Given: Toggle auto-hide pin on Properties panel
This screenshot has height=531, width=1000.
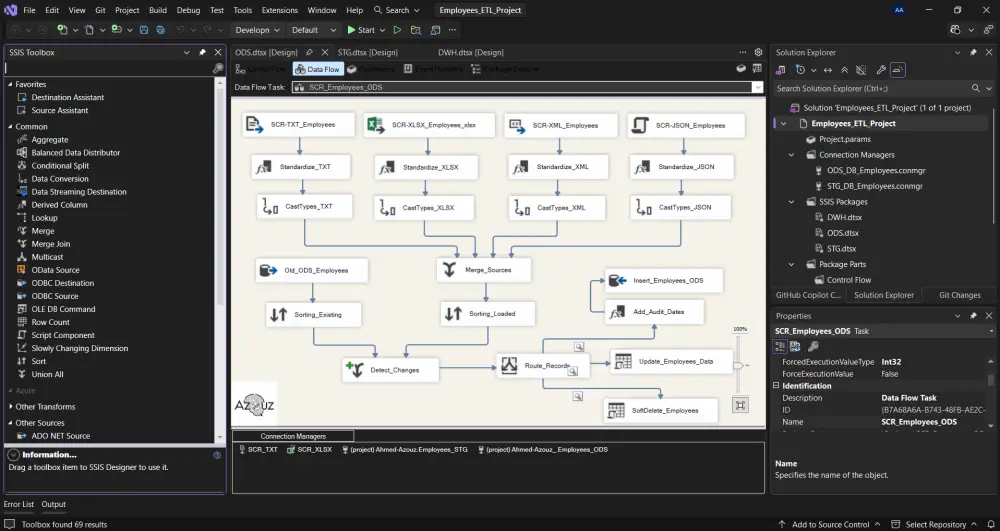Looking at the screenshot, I should [x=973, y=316].
